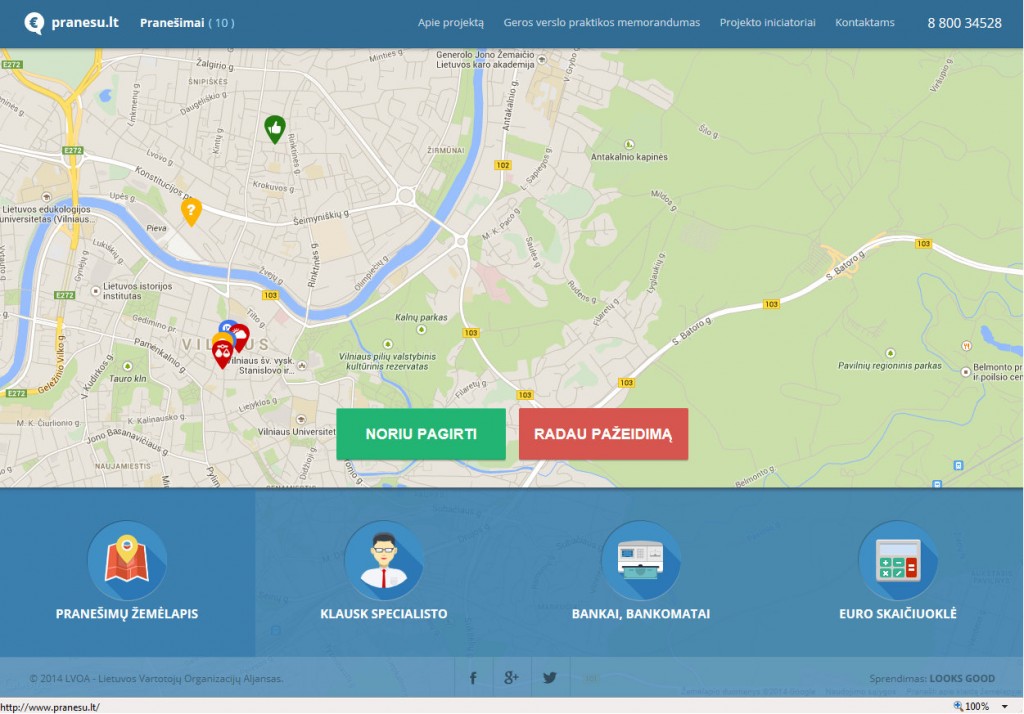Image resolution: width=1024 pixels, height=714 pixels.
Task: Click the phone number 8 800 34528
Action: (965, 23)
